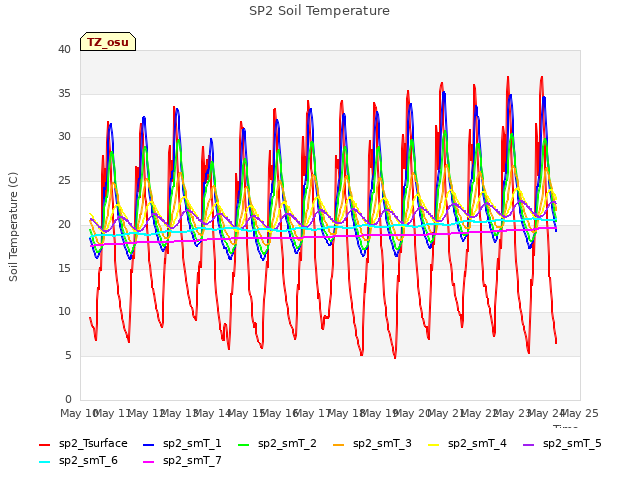Toggle sp2_smT_2 series in the legend
Image resolution: width=640 pixels, height=480 pixels.
pyautogui.click(x=278, y=443)
